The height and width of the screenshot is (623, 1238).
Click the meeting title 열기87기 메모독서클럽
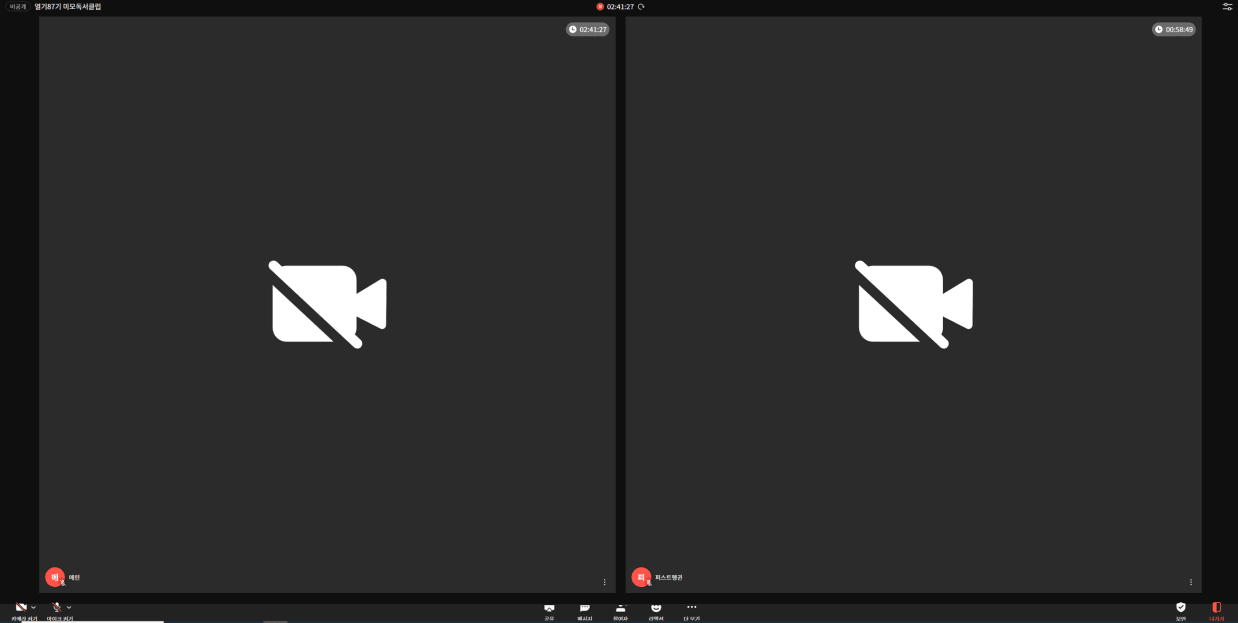pyautogui.click(x=68, y=6)
